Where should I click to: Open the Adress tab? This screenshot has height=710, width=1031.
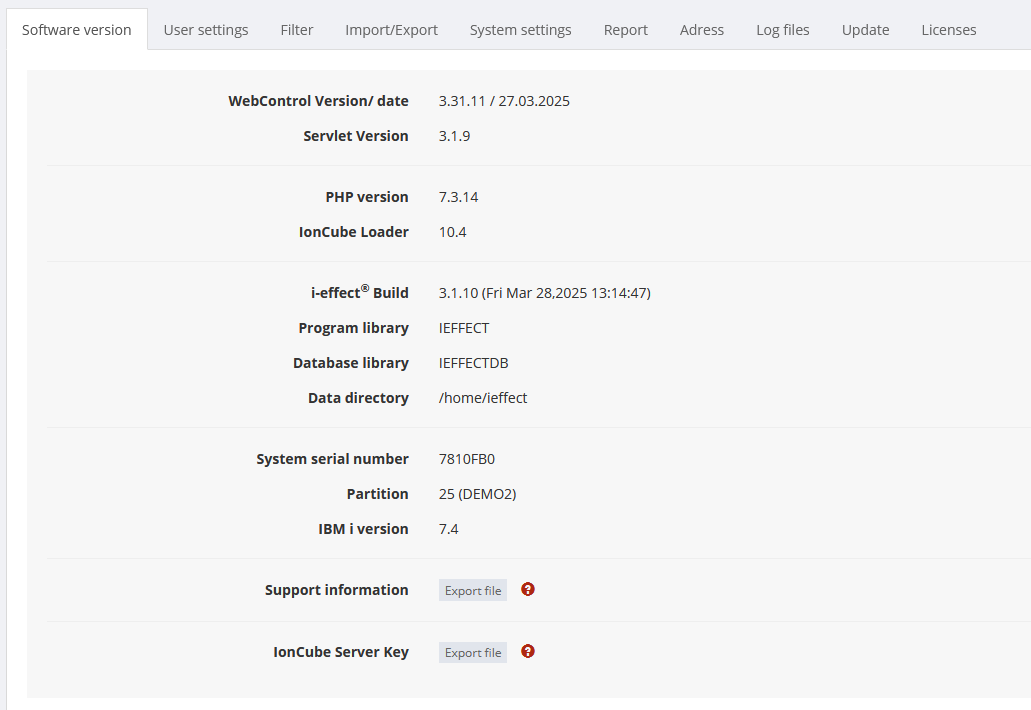[x=702, y=30]
